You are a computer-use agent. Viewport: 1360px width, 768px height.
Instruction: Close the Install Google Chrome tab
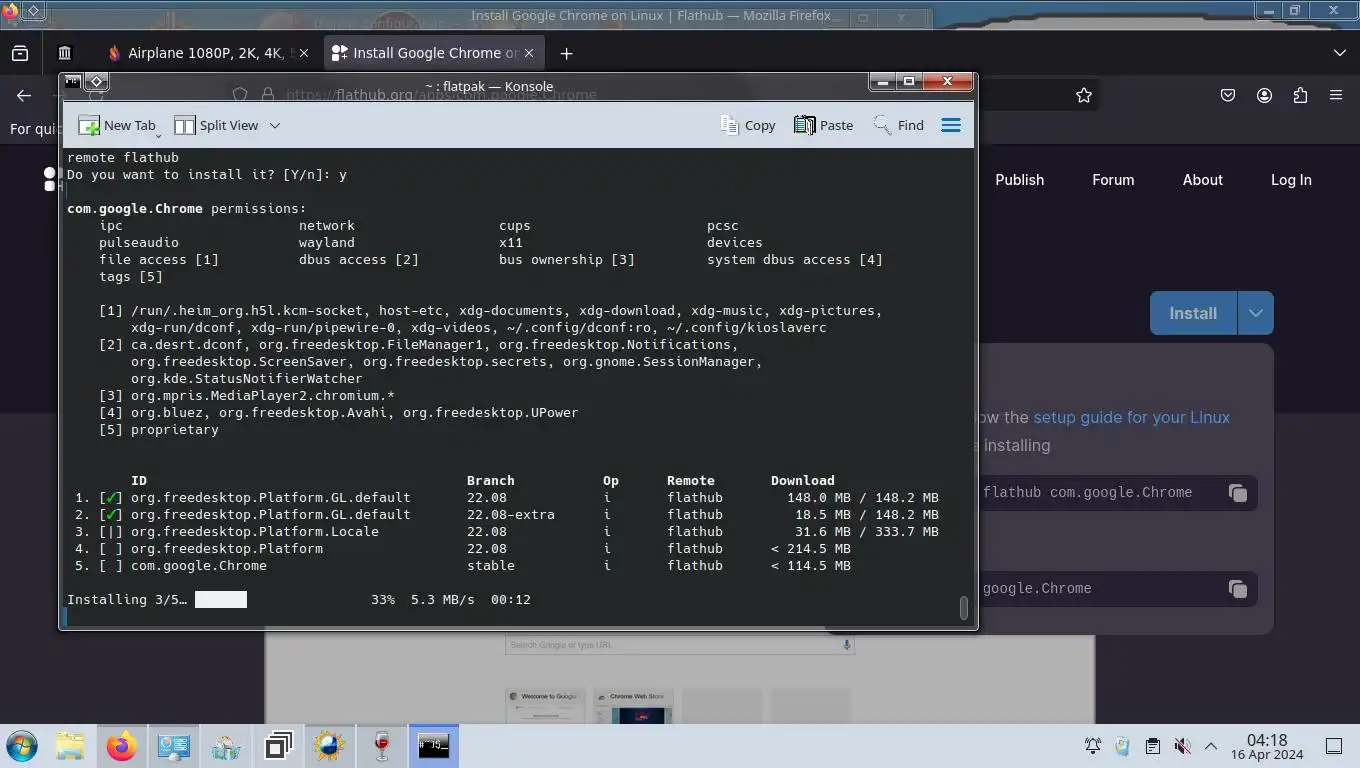(529, 53)
